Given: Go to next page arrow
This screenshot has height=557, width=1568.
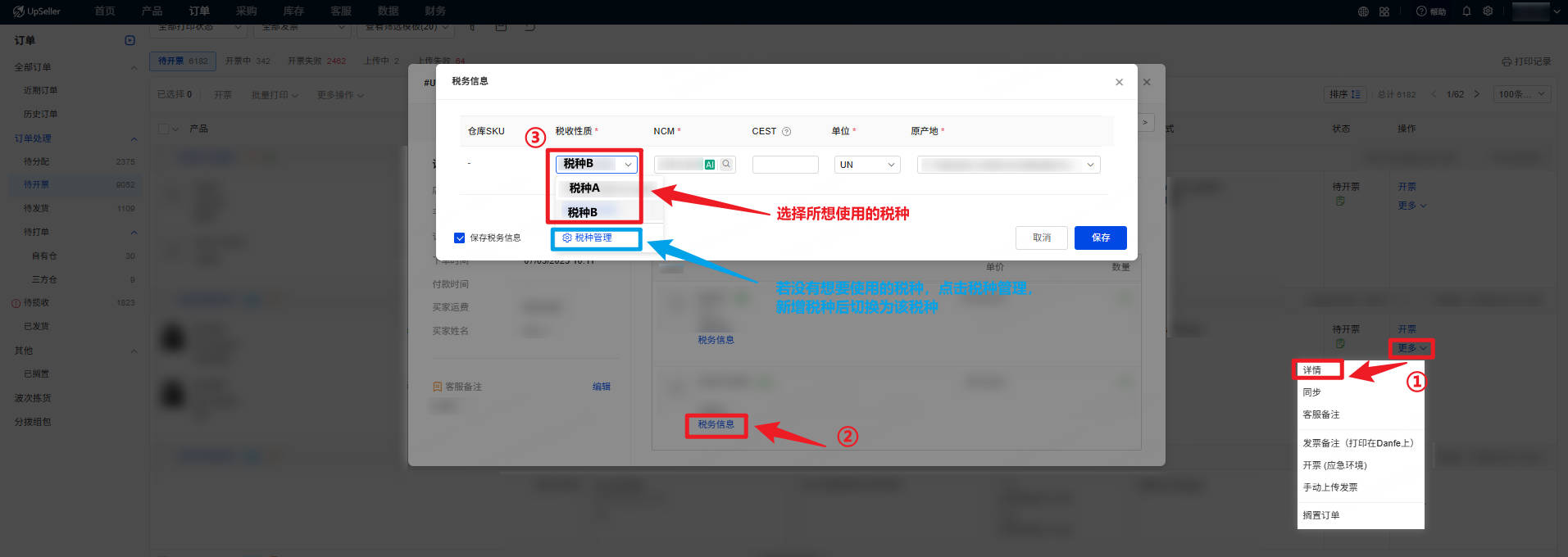Looking at the screenshot, I should 1477,94.
